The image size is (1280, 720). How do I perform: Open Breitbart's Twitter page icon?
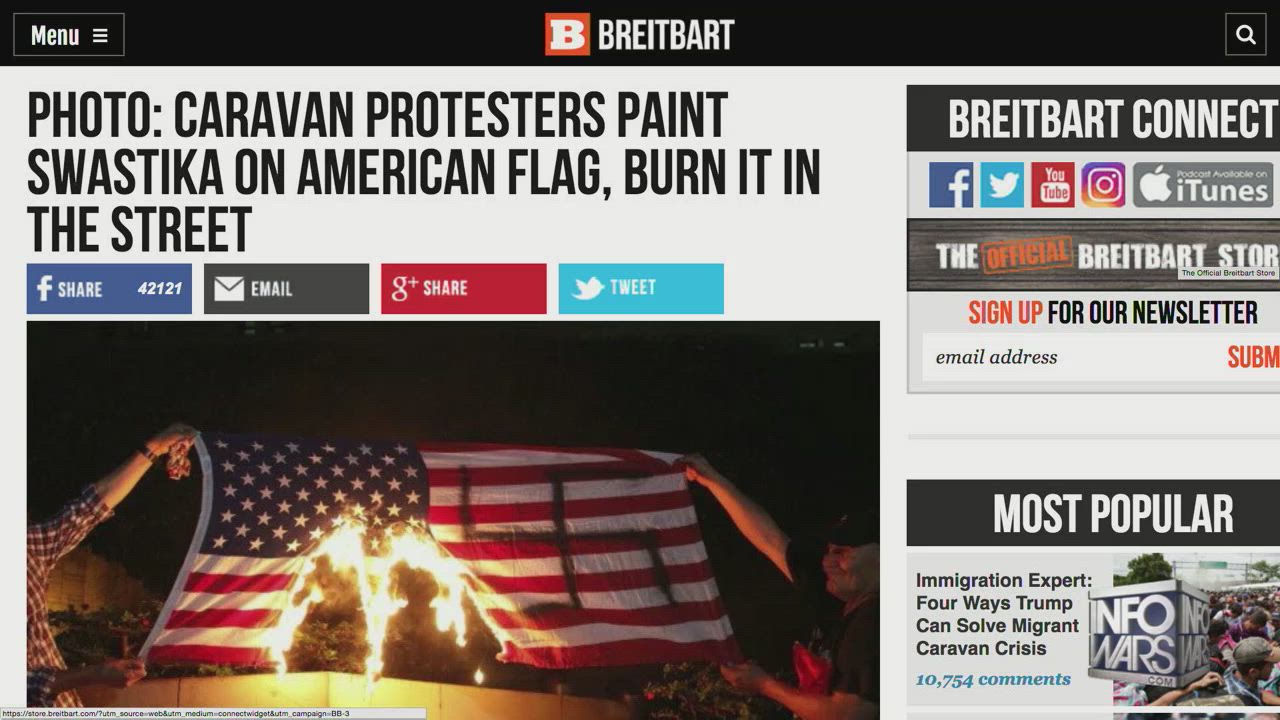(1002, 185)
